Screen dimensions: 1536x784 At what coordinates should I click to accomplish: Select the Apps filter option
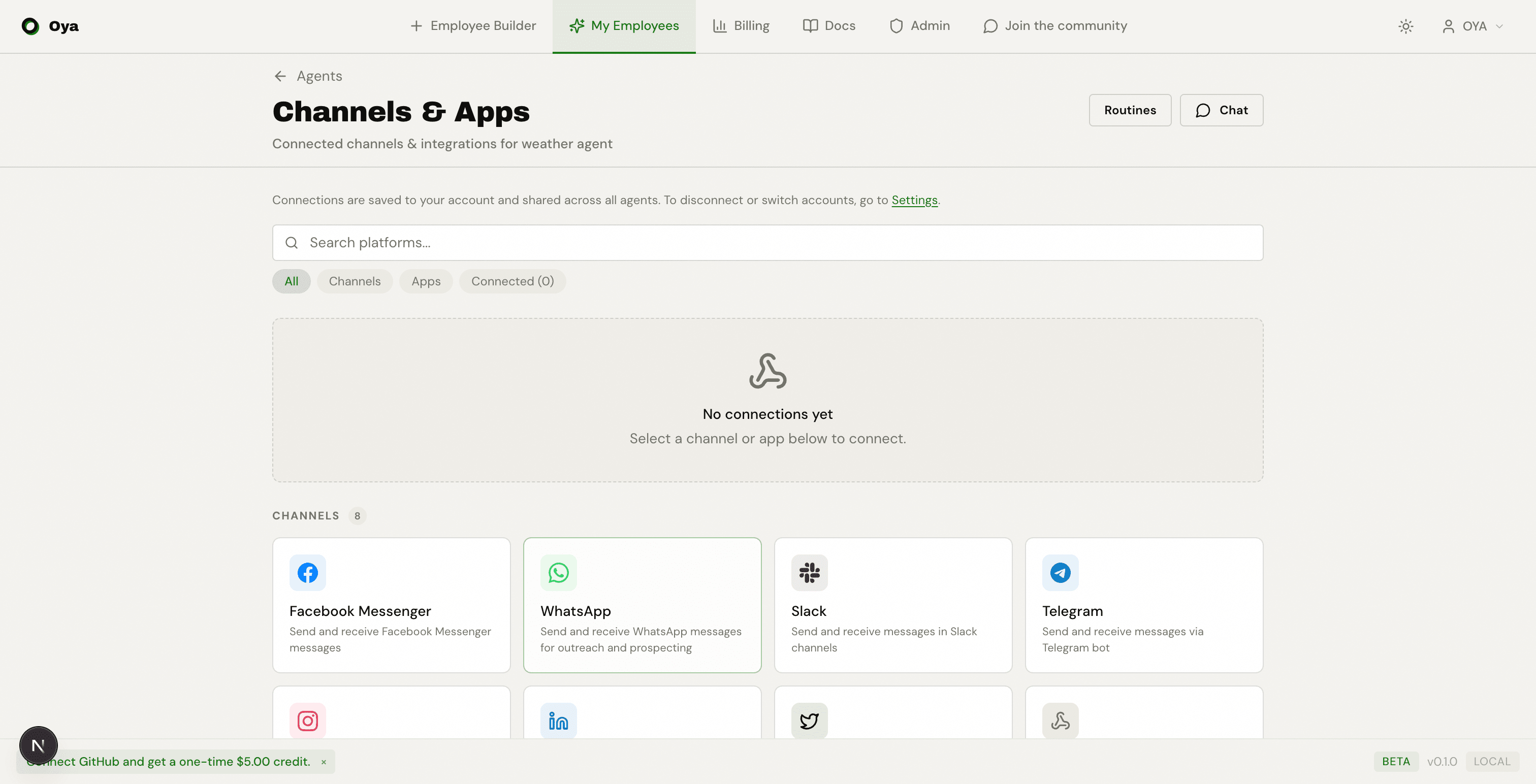click(426, 281)
